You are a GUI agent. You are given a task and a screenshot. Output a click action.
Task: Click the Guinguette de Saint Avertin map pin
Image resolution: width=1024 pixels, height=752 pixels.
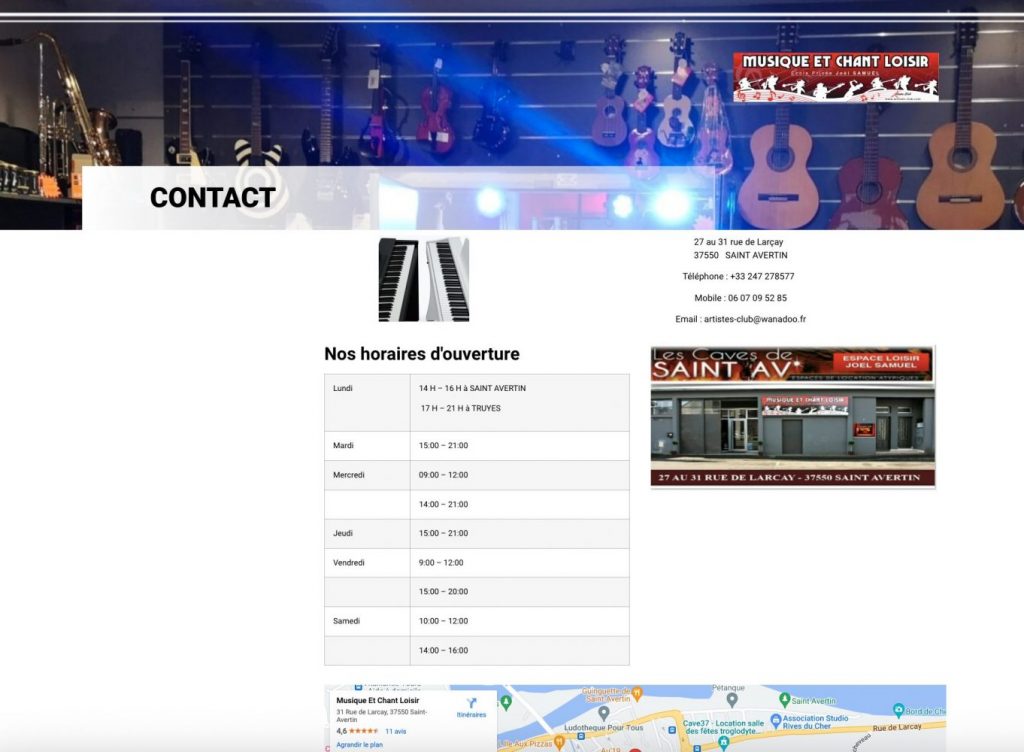[x=638, y=693]
